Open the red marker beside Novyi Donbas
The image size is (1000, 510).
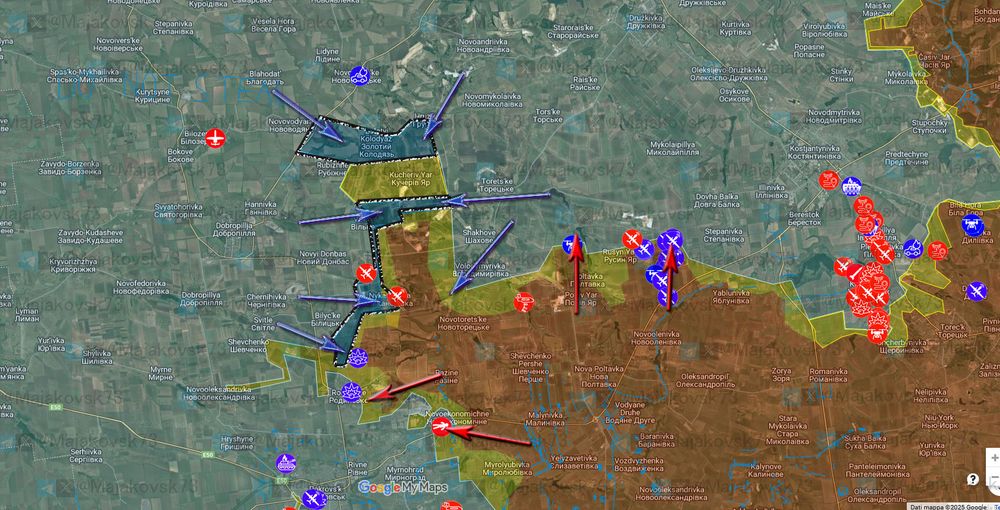pyautogui.click(x=365, y=273)
